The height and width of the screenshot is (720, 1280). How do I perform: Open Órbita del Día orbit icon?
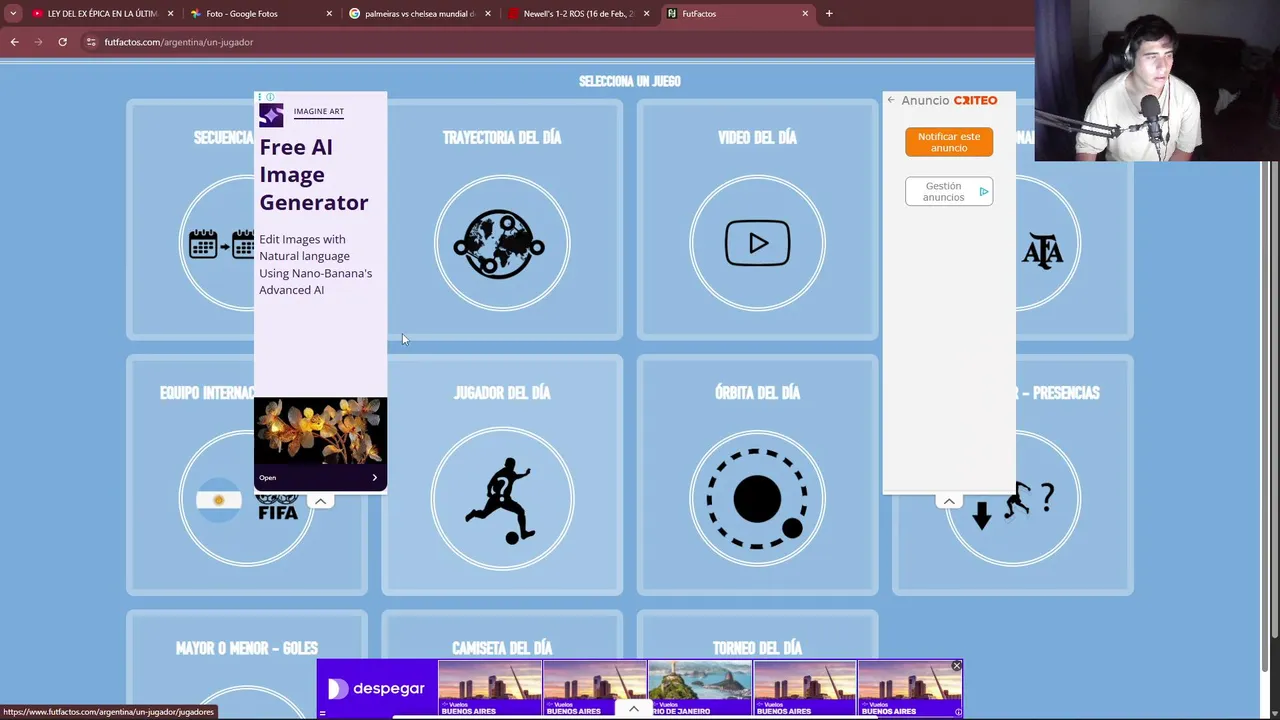757,499
